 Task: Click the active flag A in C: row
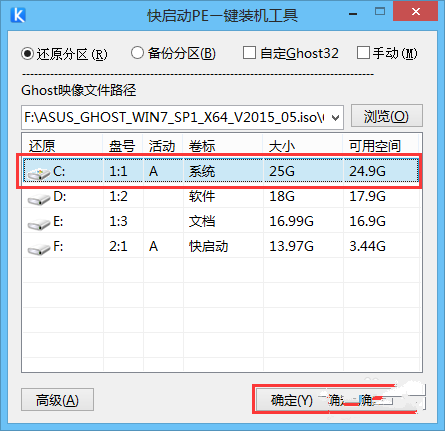coord(153,171)
